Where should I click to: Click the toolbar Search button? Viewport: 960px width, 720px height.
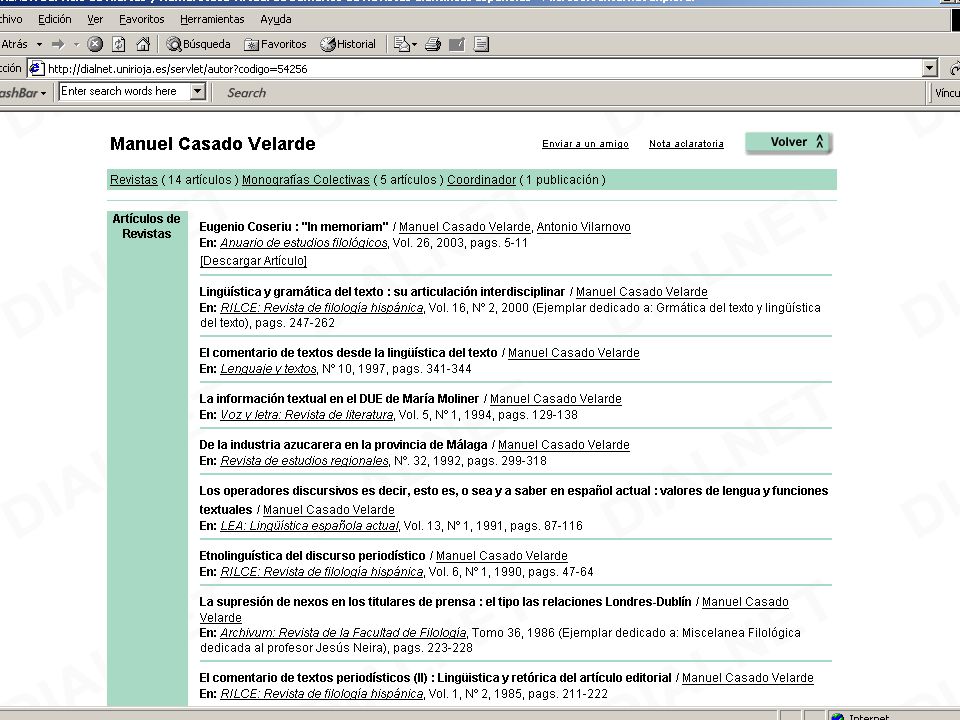click(247, 93)
